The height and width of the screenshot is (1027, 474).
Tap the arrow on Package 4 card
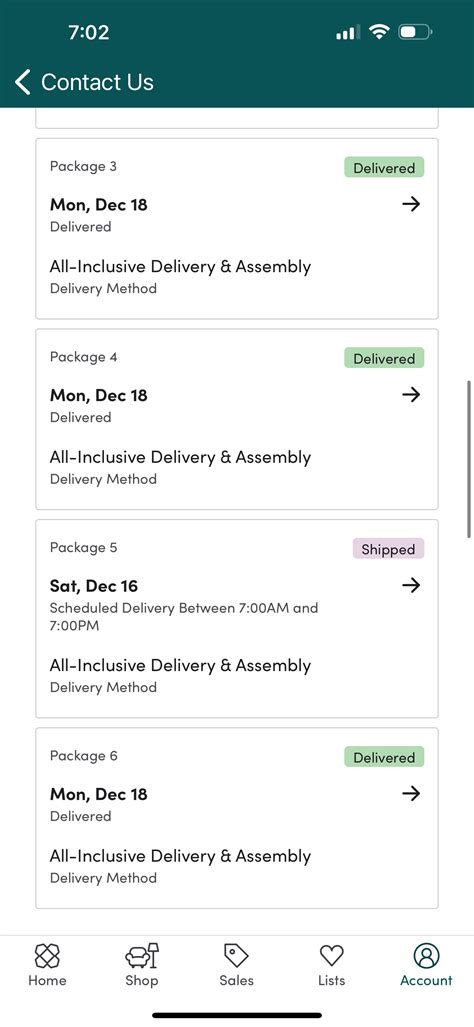[x=411, y=394]
